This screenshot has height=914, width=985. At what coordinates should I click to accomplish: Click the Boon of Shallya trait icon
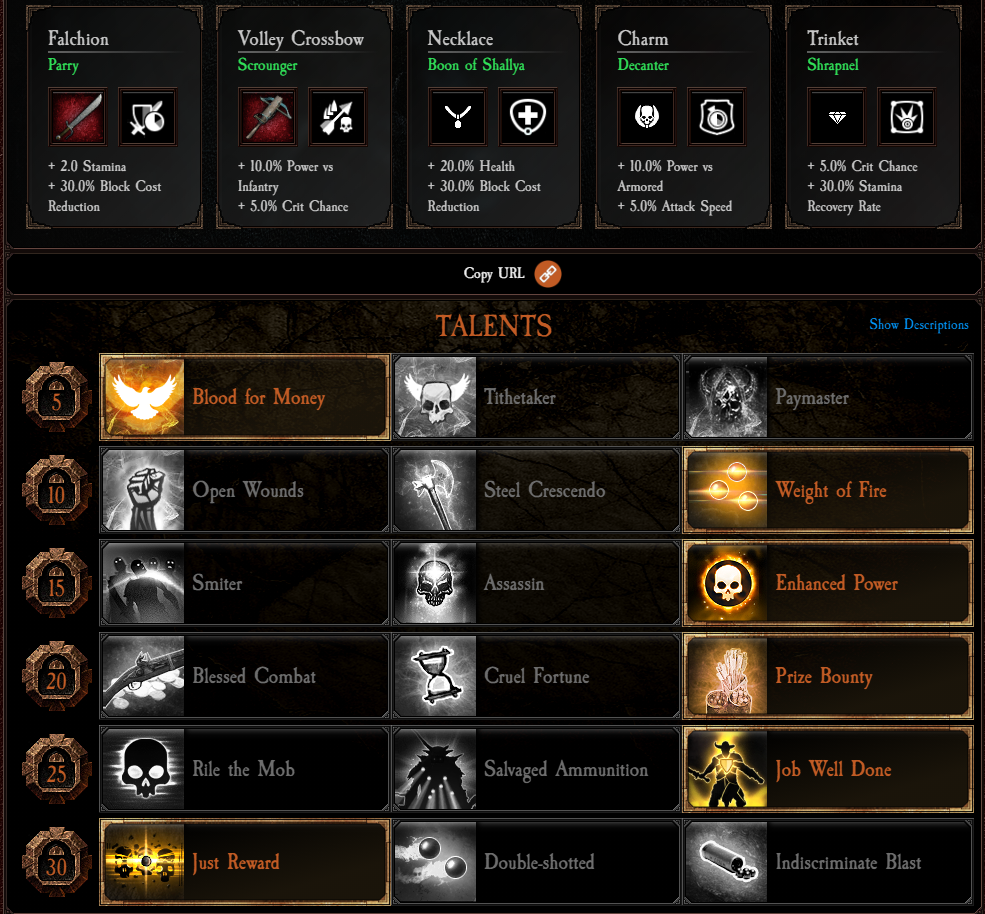point(528,117)
